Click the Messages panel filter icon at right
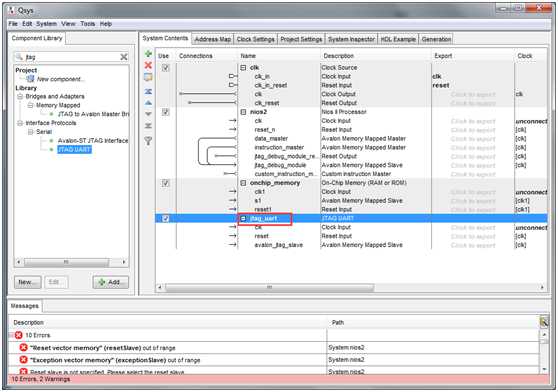The image size is (558, 392). [x=543, y=322]
